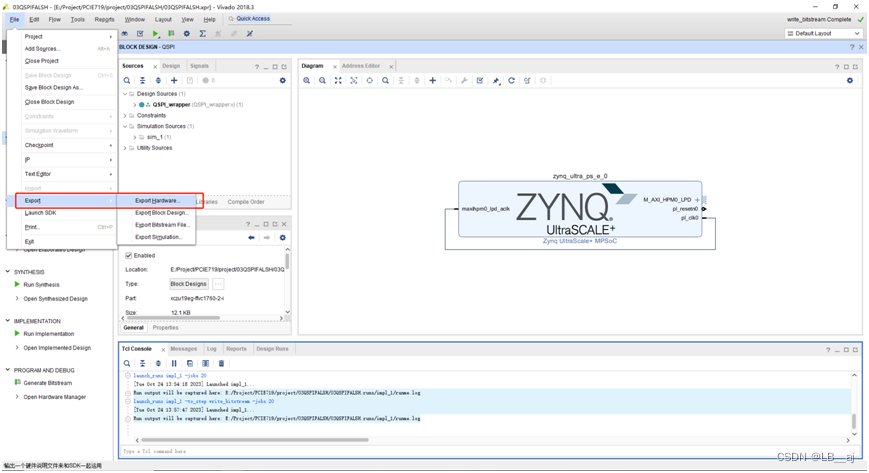The image size is (869, 473).
Task: Collapse Simulation Sources tree node
Action: click(x=125, y=126)
